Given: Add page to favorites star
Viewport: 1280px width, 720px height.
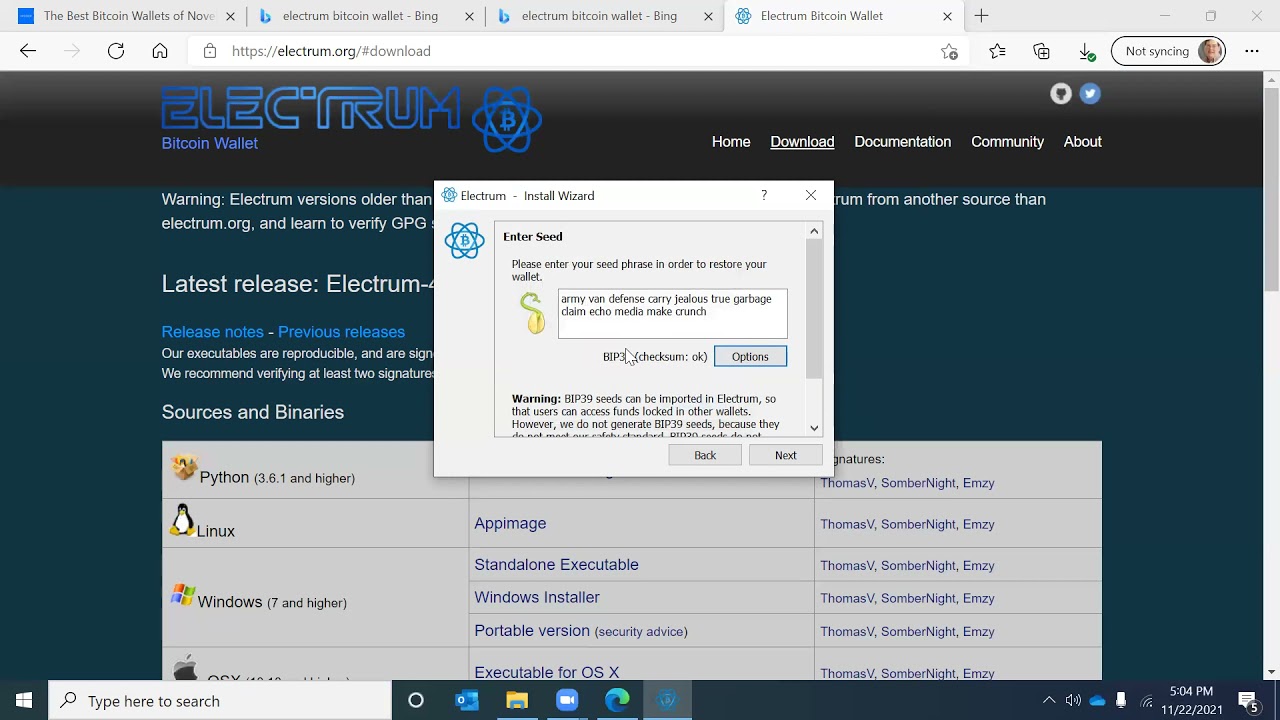Looking at the screenshot, I should pos(949,52).
